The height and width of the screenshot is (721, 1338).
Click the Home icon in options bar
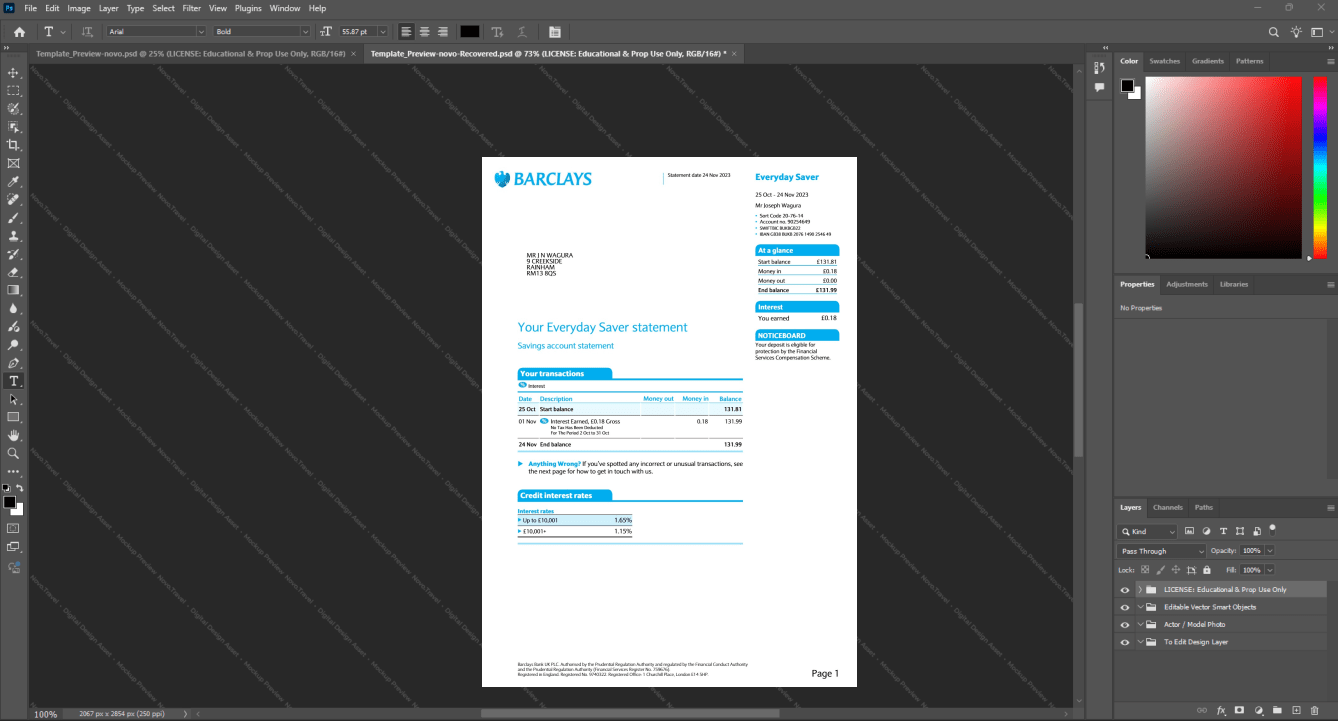tap(19, 32)
